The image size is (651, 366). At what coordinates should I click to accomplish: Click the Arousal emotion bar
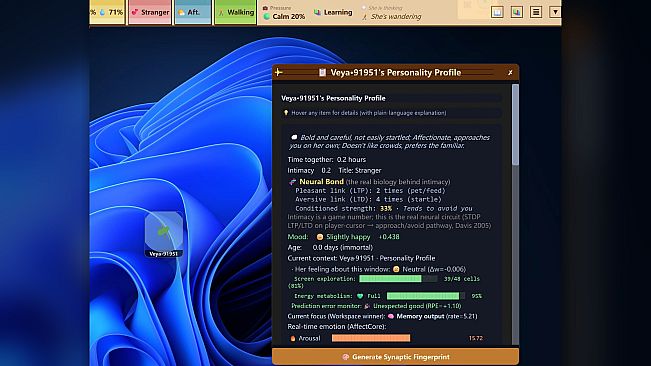[371, 338]
